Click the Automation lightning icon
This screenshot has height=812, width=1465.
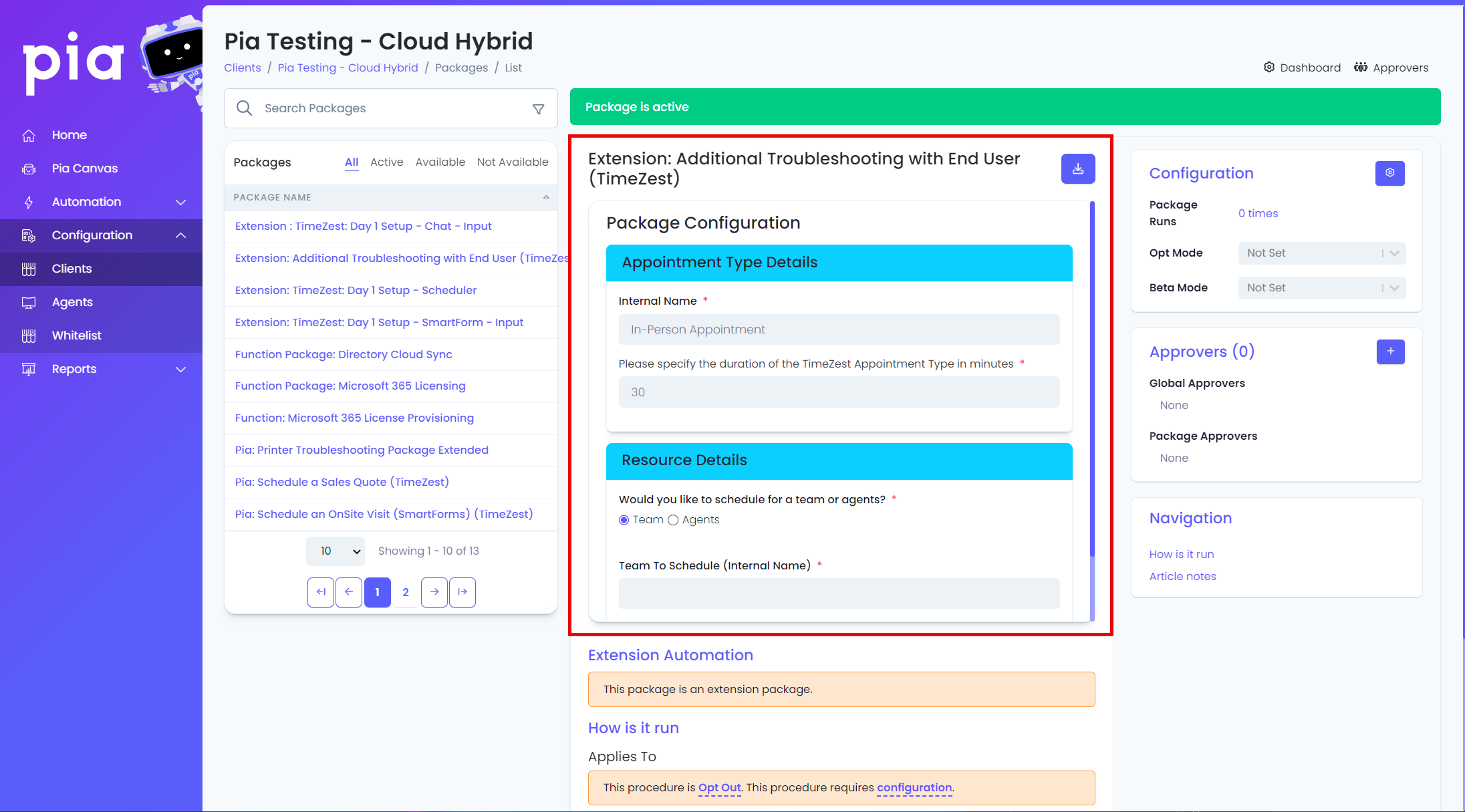point(29,202)
